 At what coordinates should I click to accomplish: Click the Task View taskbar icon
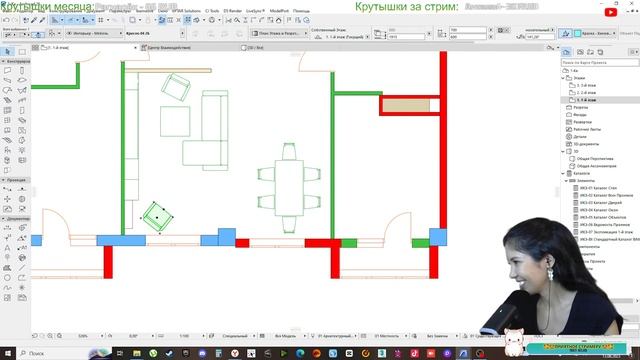coord(120,353)
